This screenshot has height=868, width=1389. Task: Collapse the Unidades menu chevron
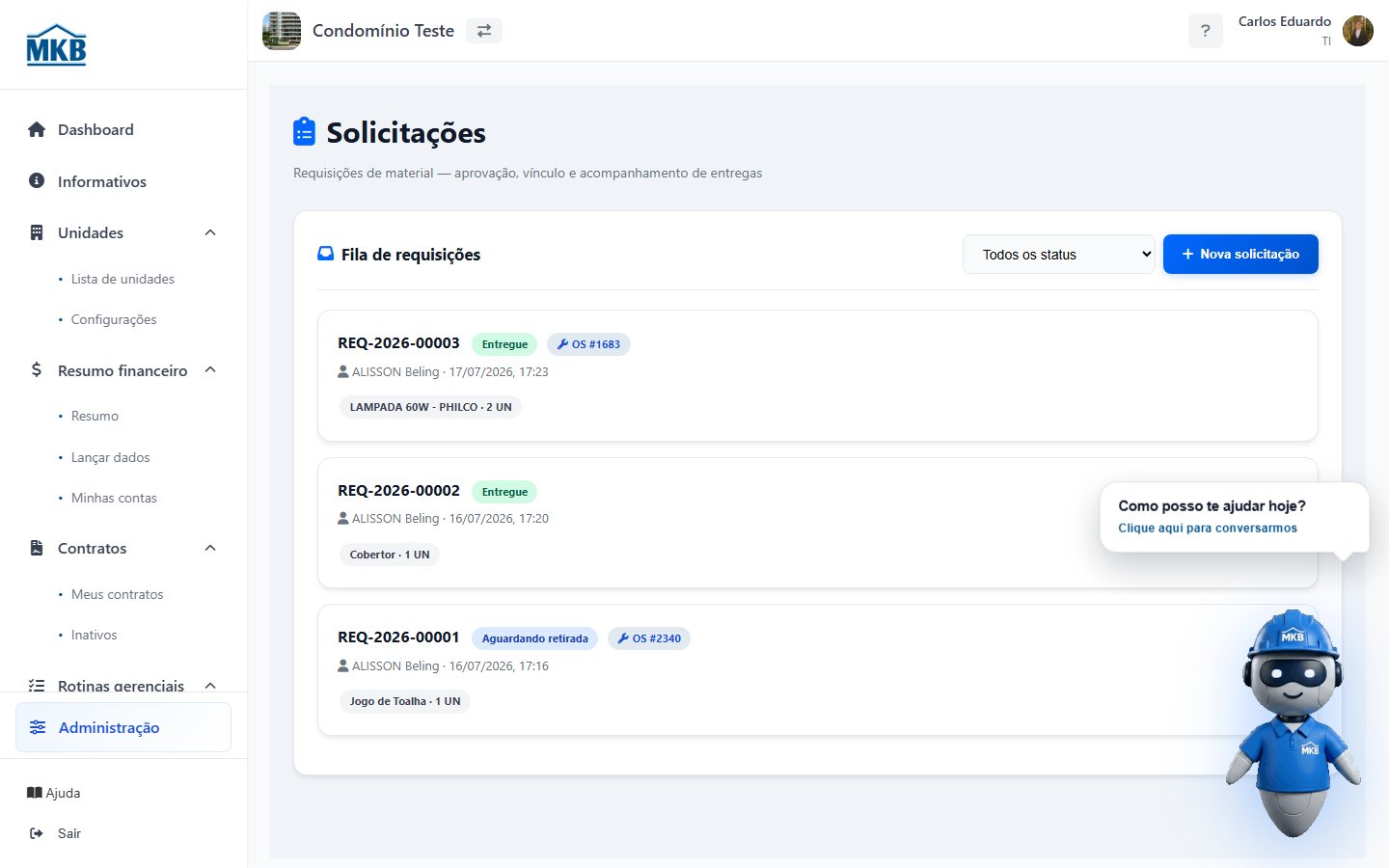click(x=210, y=232)
